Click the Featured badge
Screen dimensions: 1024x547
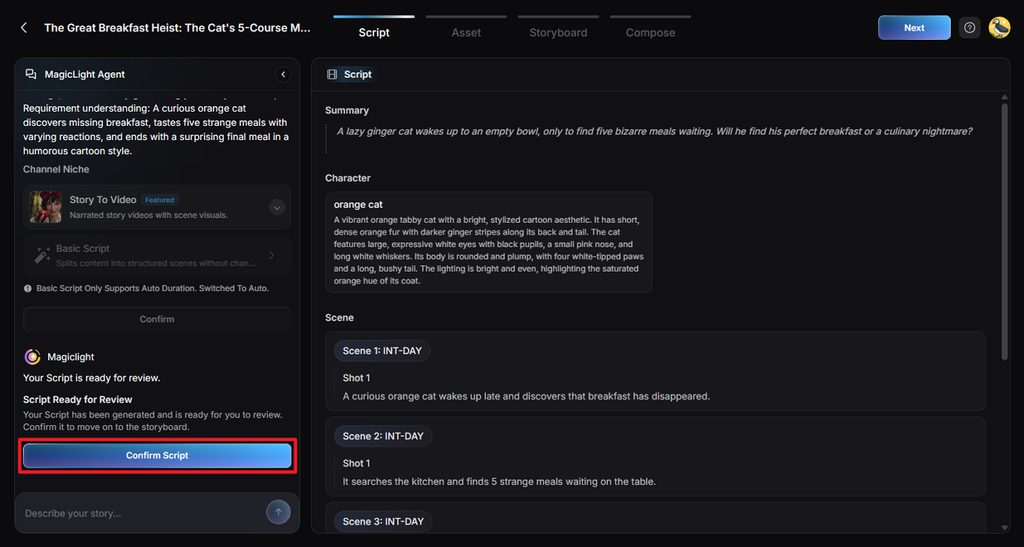[160, 200]
